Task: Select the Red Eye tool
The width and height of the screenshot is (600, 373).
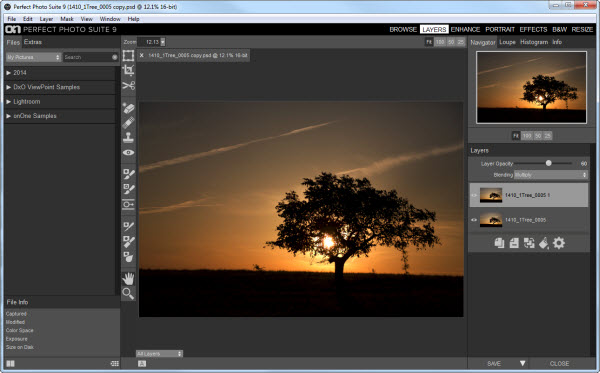Action: pyautogui.click(x=128, y=152)
